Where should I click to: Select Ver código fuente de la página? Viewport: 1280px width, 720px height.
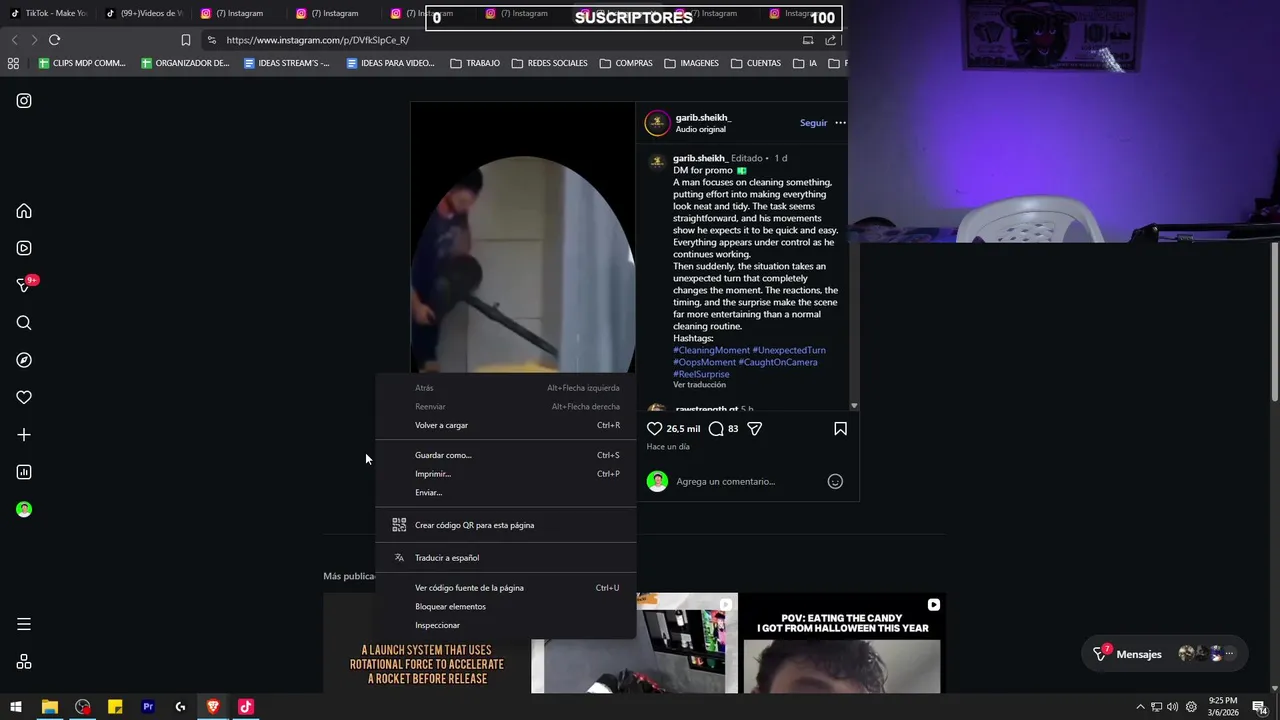point(505,588)
